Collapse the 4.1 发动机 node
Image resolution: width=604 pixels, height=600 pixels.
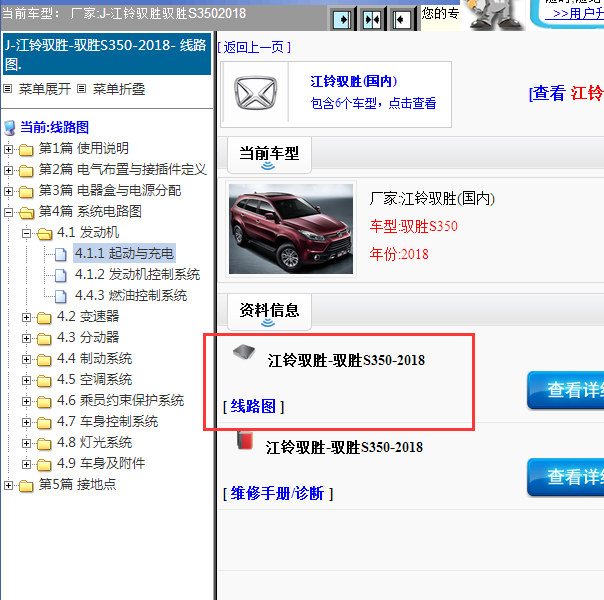(26, 233)
